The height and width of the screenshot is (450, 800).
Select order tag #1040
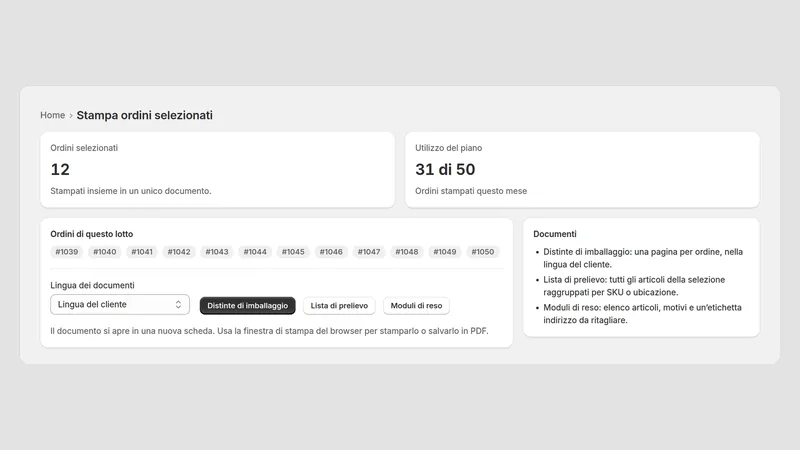105,252
